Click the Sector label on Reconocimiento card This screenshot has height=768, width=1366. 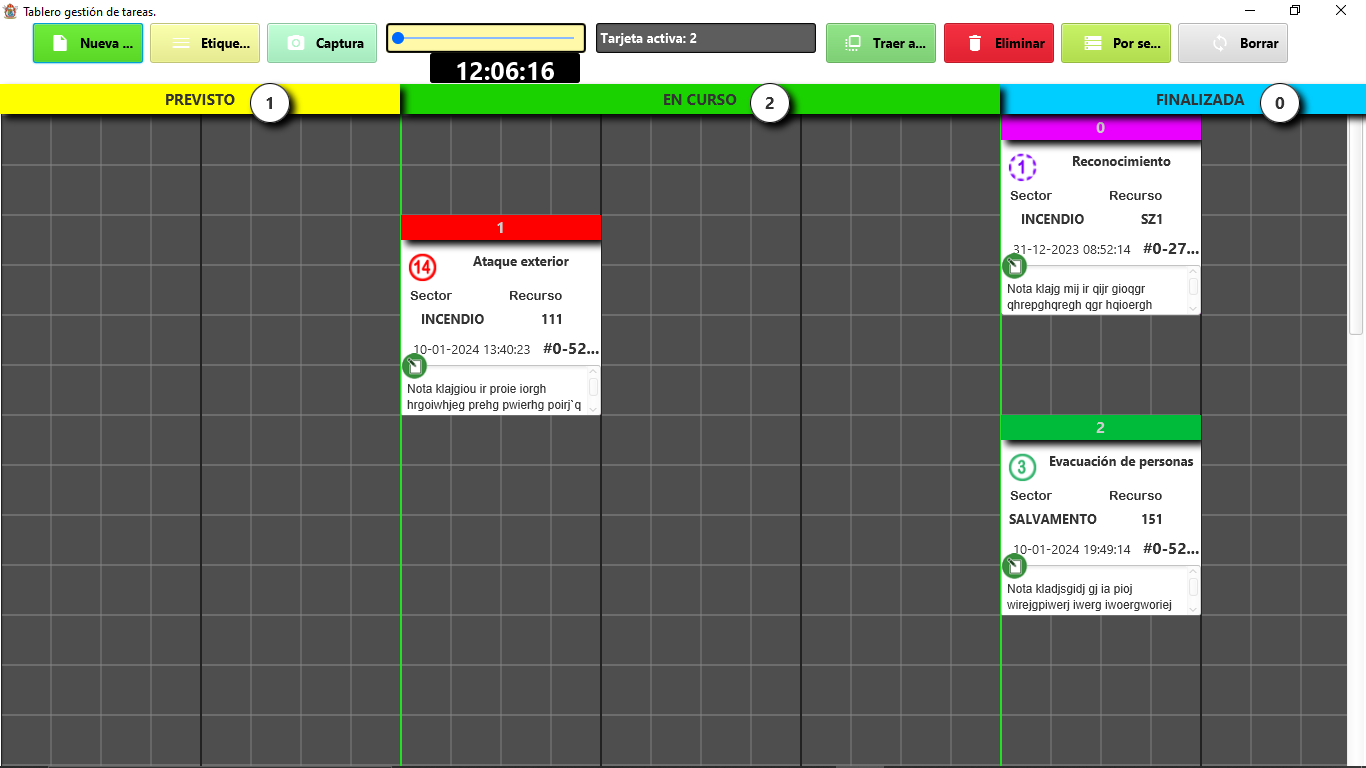[1031, 196]
